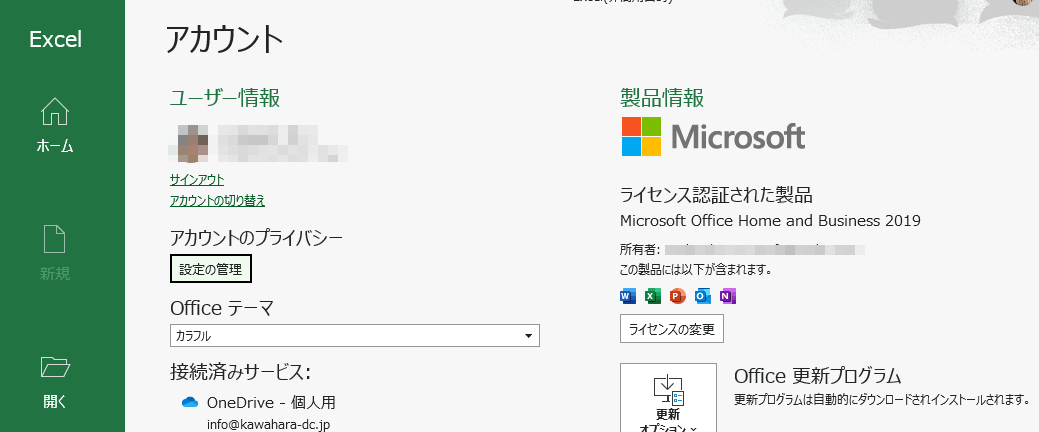Click 設定の管理 button
This screenshot has width=1039, height=432.
[211, 269]
